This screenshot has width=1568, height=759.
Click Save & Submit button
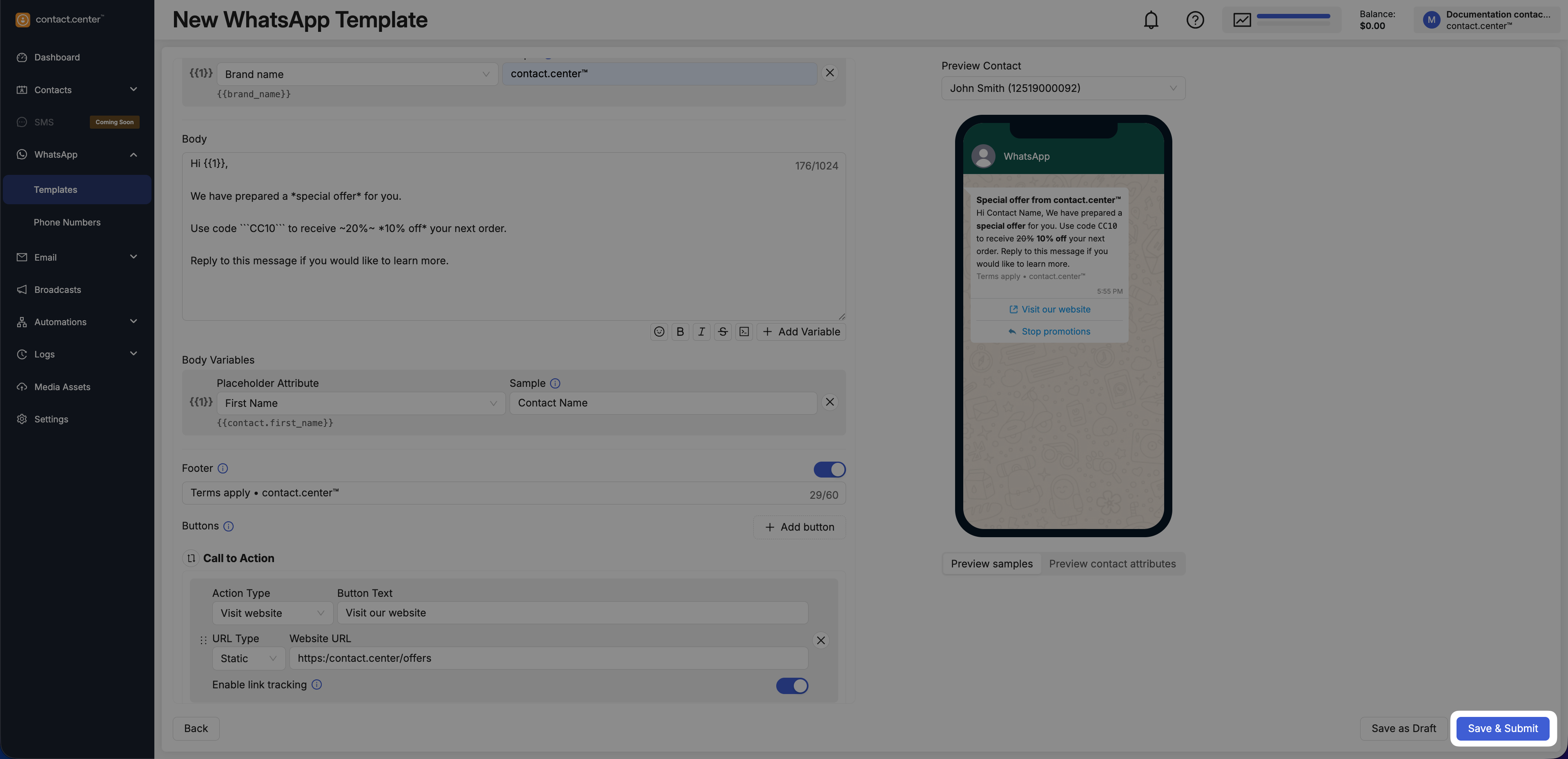pyautogui.click(x=1502, y=728)
